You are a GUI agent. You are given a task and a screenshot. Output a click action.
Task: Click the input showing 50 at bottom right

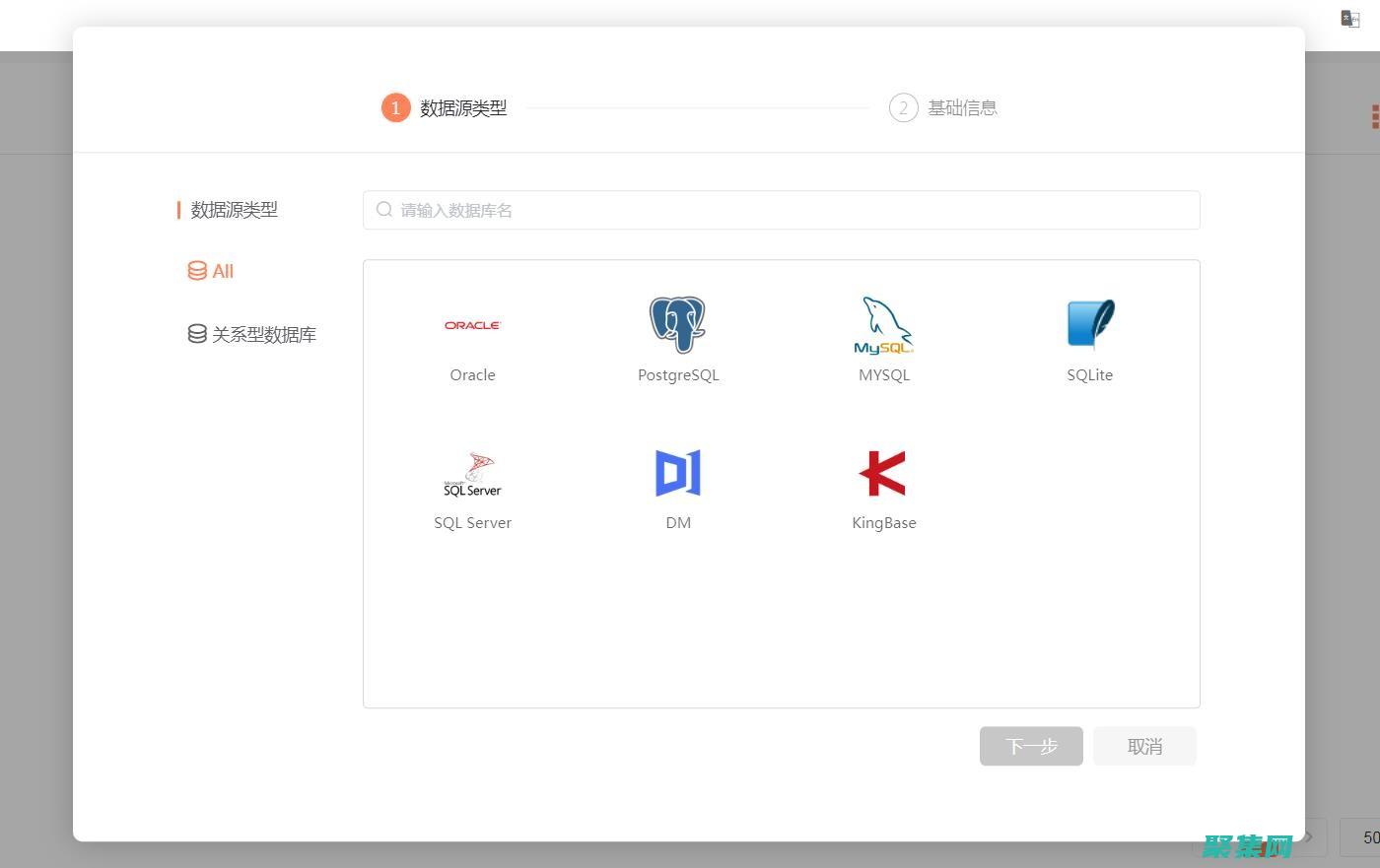coord(1367,836)
